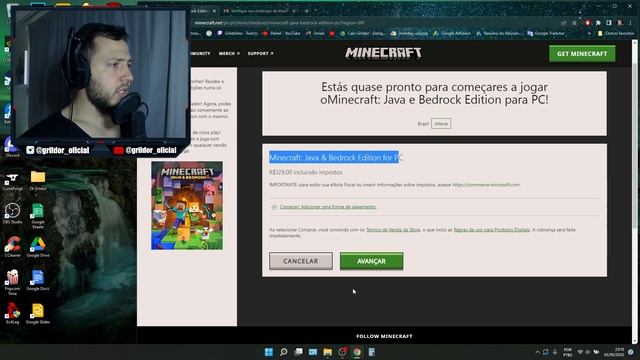
Task: Open the Google Tradutor bookmark
Action: 546,33
